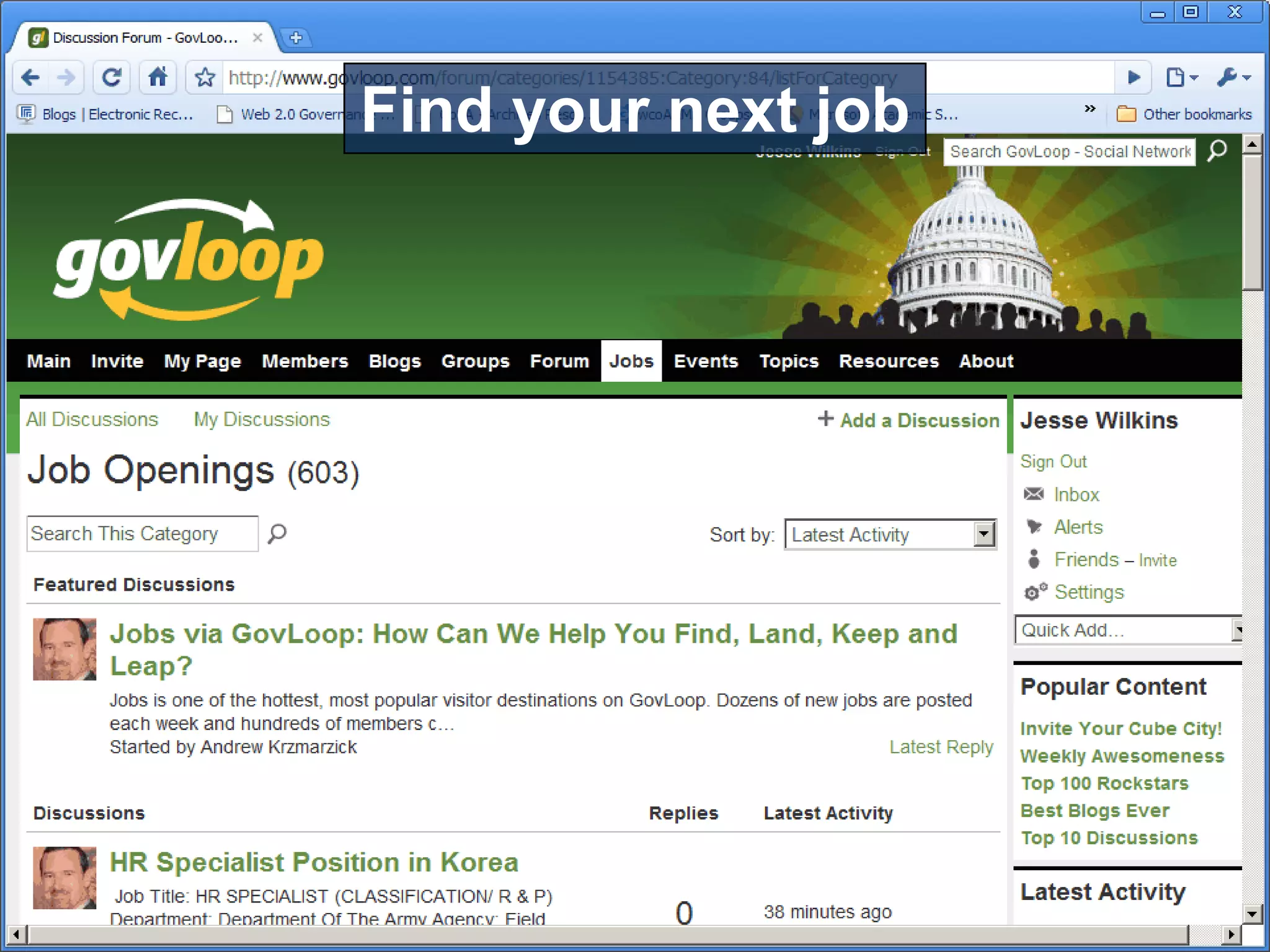Click My Discussions link
1270x952 pixels.
262,420
